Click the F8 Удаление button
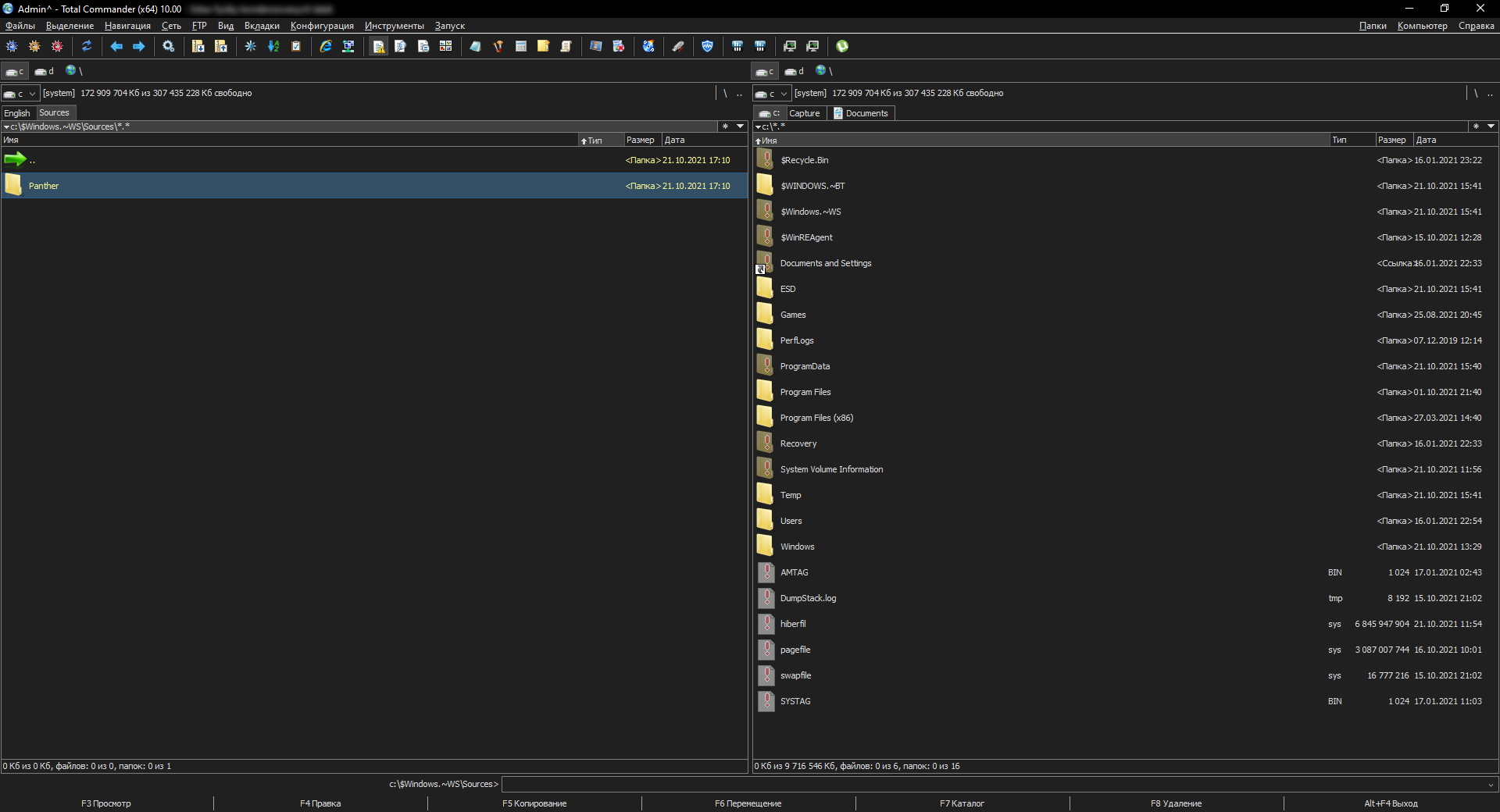 [1176, 803]
